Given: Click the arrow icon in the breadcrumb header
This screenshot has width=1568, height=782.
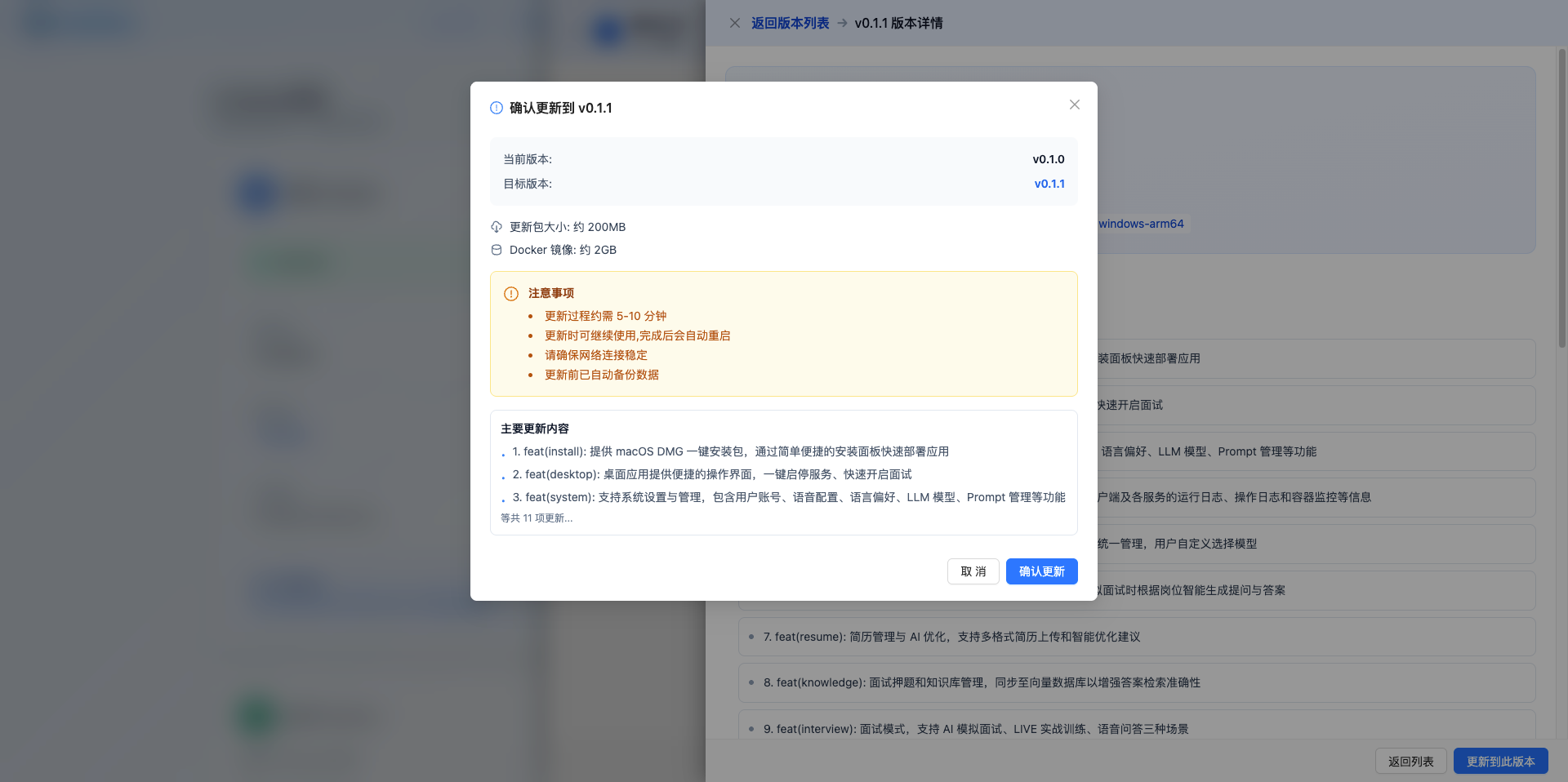Looking at the screenshot, I should pos(841,23).
